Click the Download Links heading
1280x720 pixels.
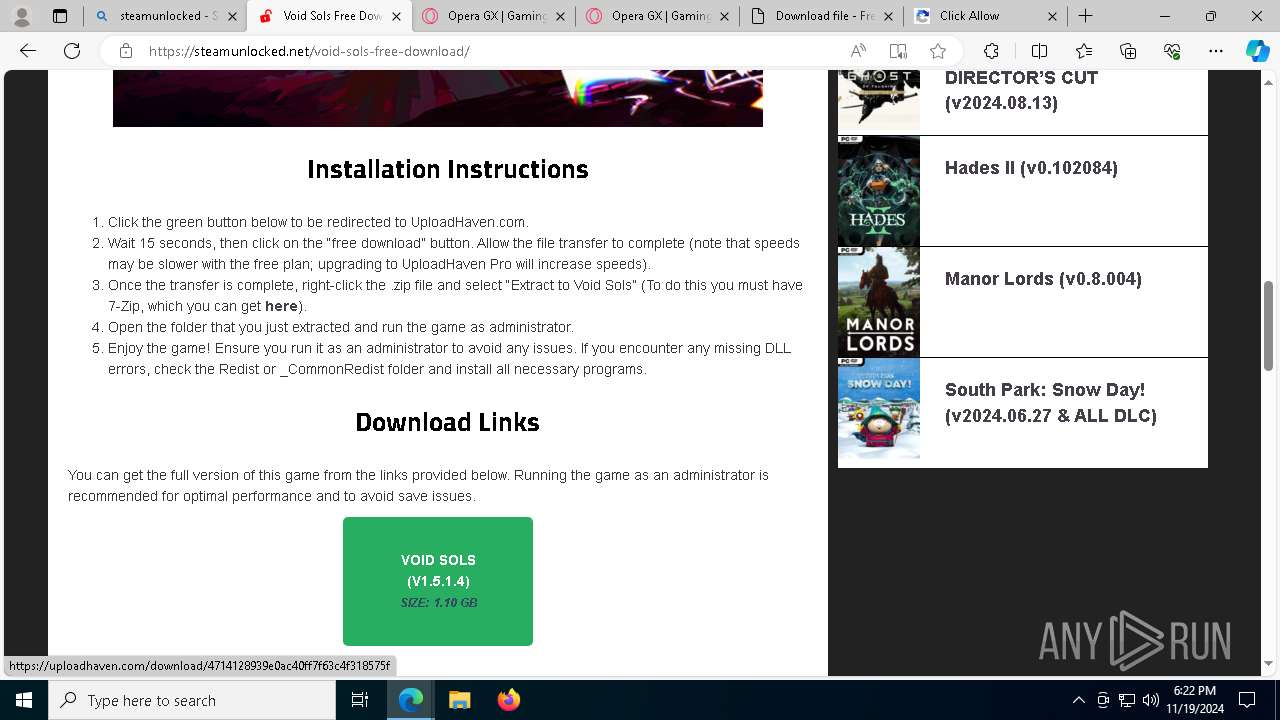(x=447, y=422)
